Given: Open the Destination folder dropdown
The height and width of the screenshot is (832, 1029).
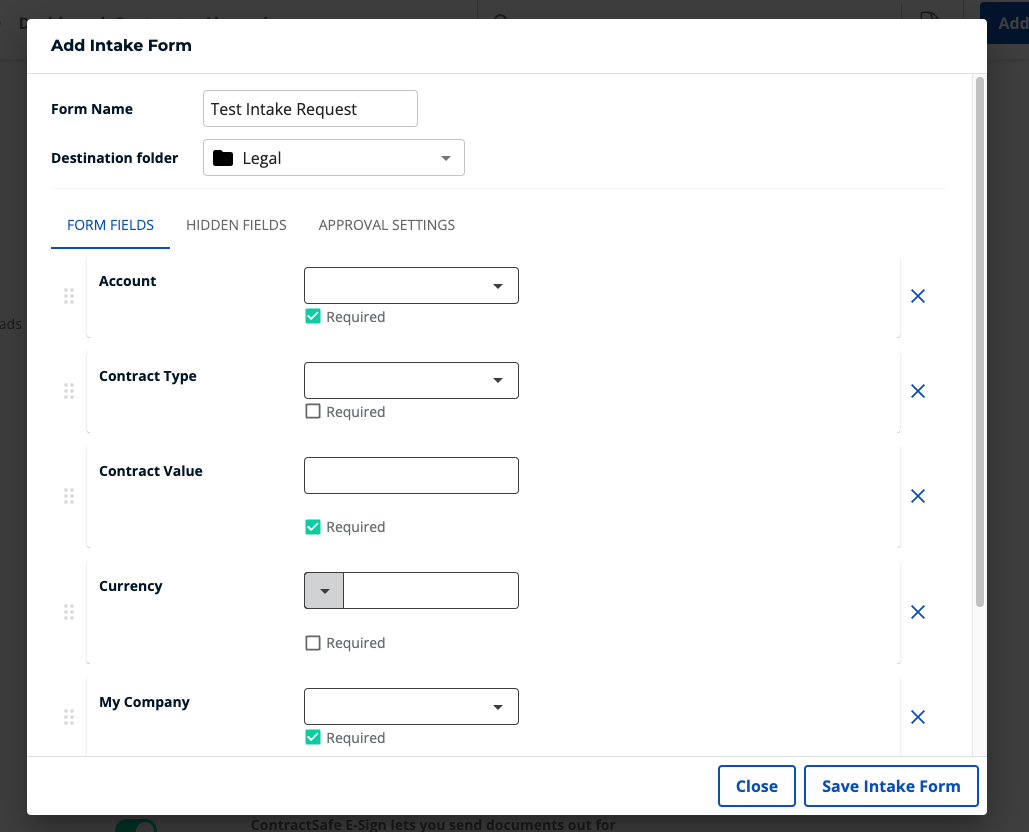Looking at the screenshot, I should (446, 157).
